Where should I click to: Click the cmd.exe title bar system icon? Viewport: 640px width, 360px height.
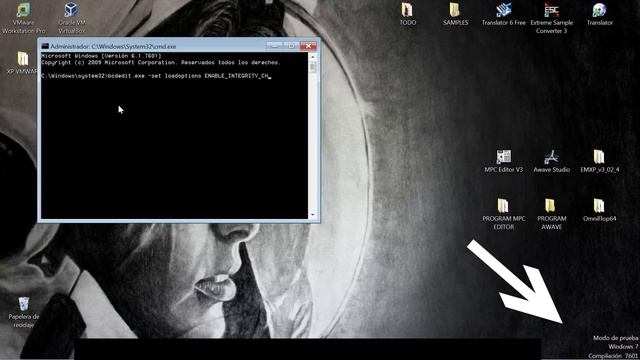[45, 46]
